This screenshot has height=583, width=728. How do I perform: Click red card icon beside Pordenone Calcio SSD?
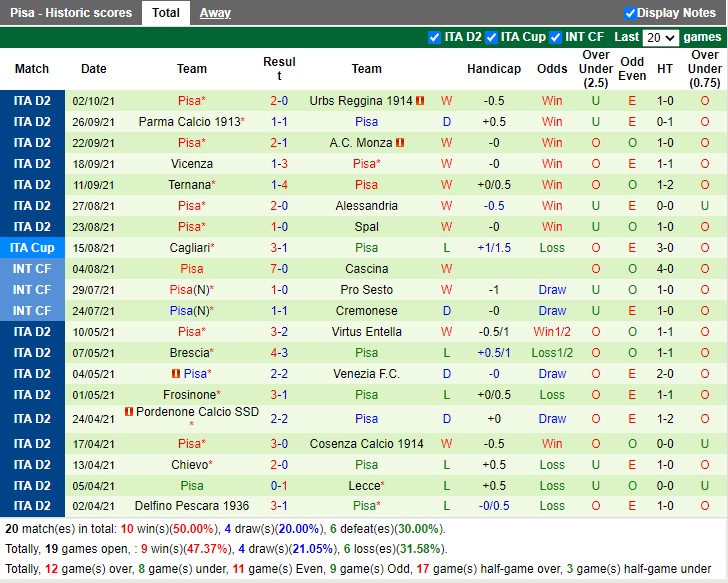pos(130,412)
